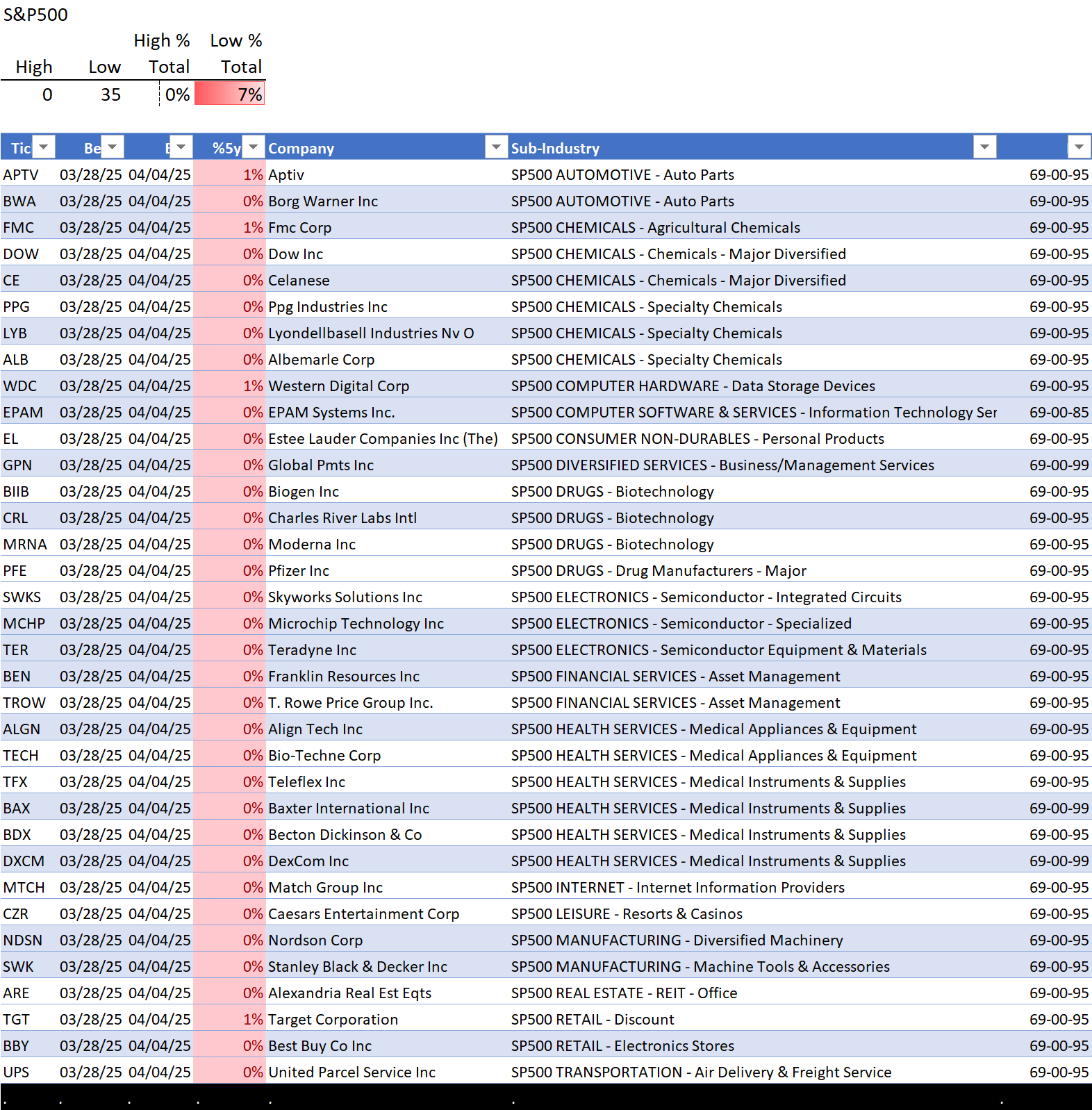Select the Company header cell

pyautogui.click(x=386, y=147)
